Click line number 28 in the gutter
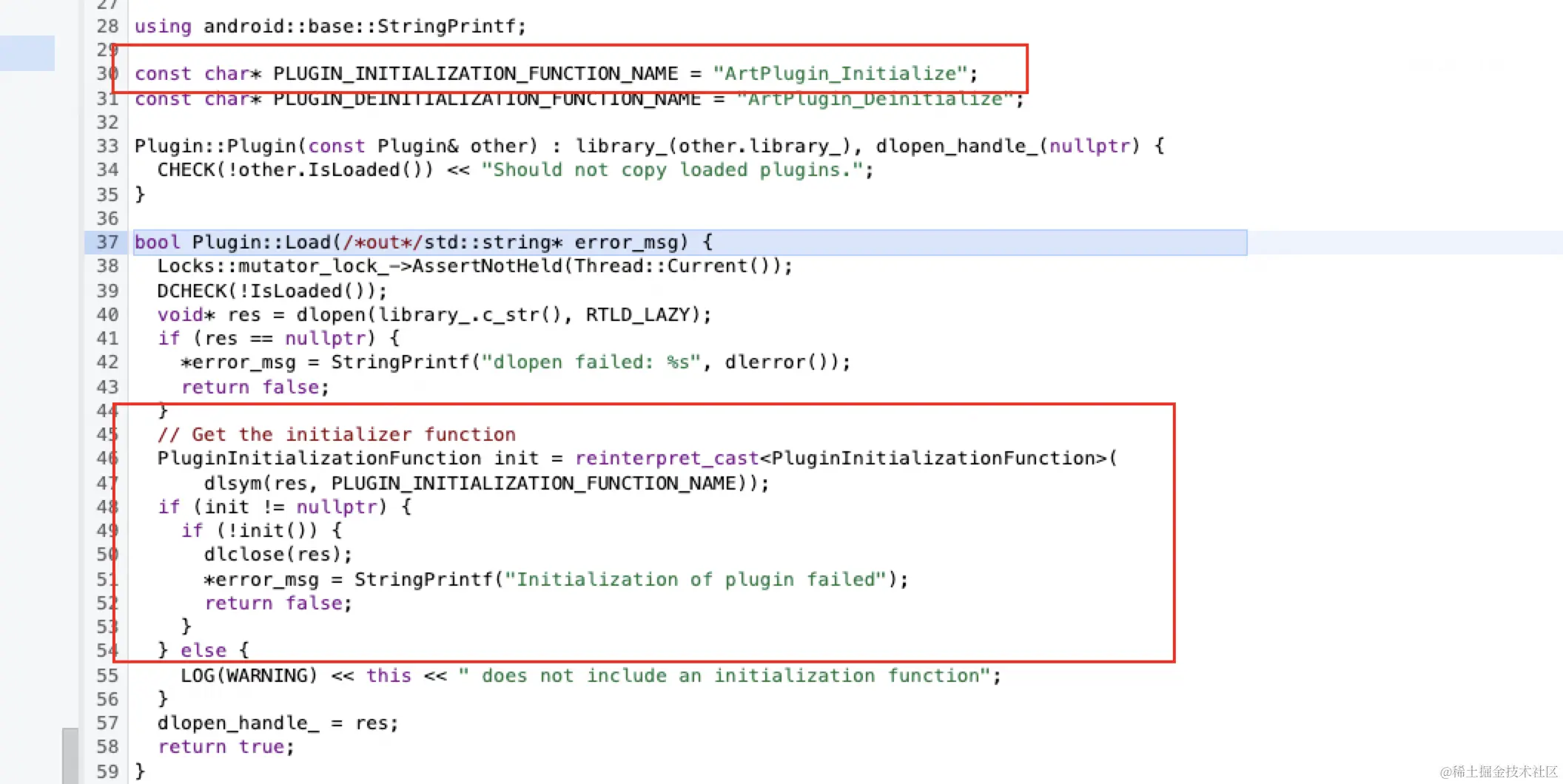This screenshot has height=784, width=1563. (107, 26)
